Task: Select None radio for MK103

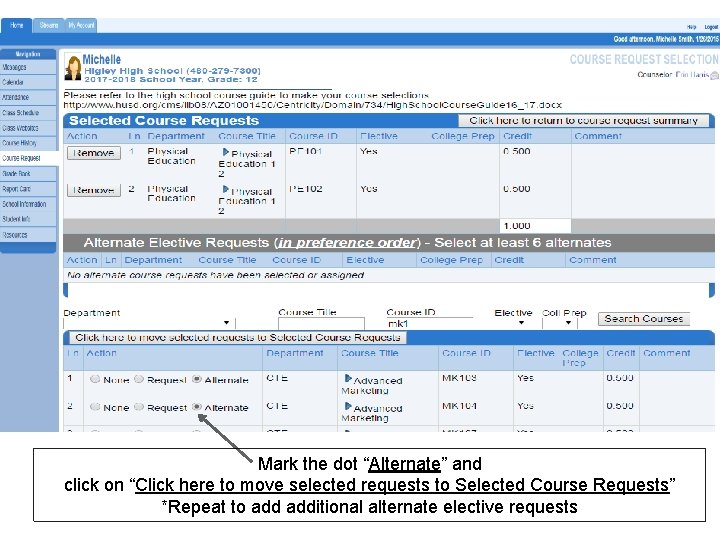Action: click(x=95, y=379)
